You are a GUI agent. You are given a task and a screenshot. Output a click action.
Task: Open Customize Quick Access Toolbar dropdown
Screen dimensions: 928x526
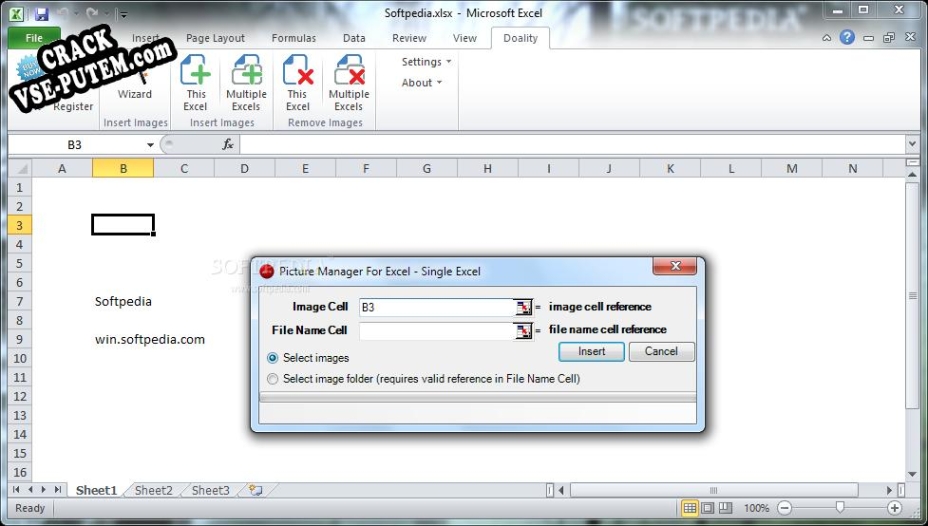pos(123,14)
